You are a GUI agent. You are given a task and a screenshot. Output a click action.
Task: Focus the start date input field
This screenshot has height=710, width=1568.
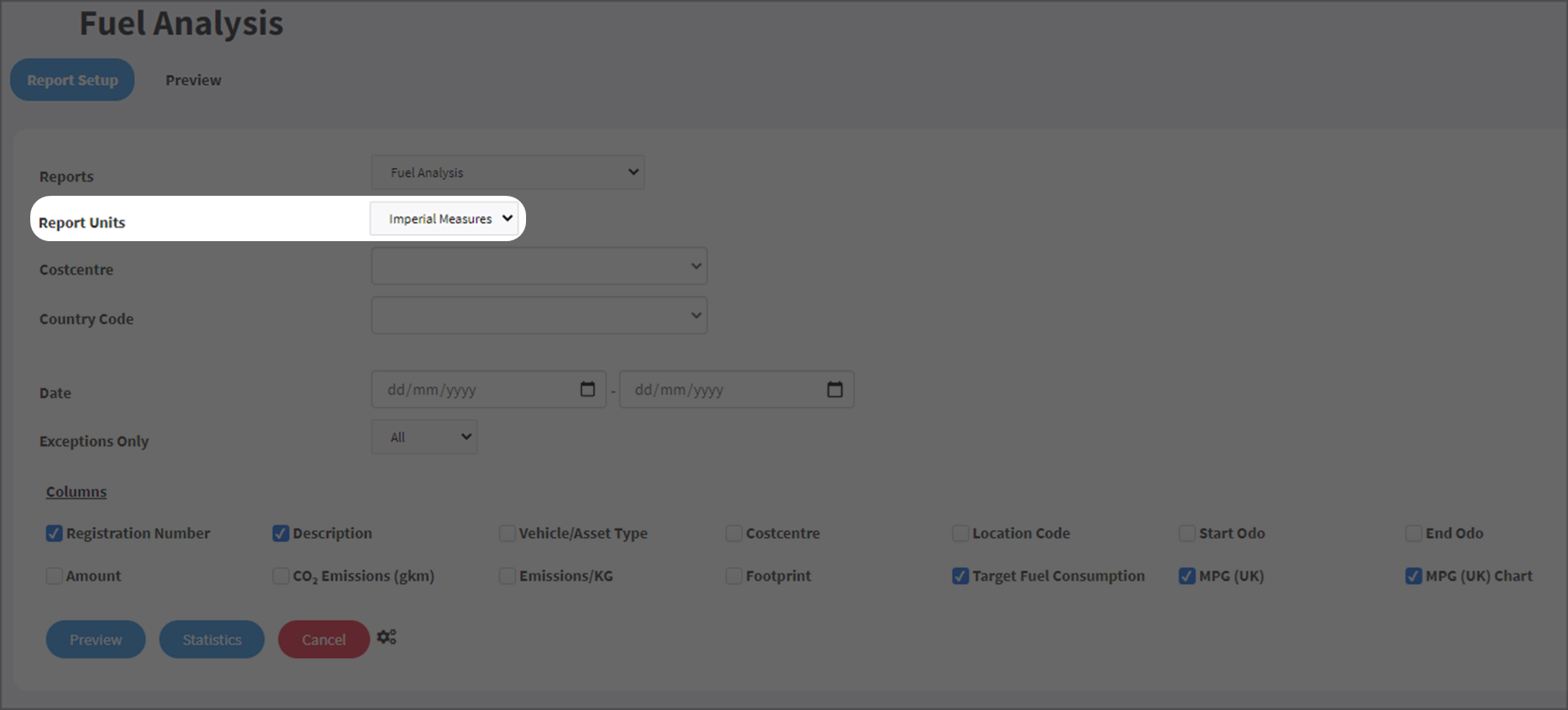(x=489, y=389)
